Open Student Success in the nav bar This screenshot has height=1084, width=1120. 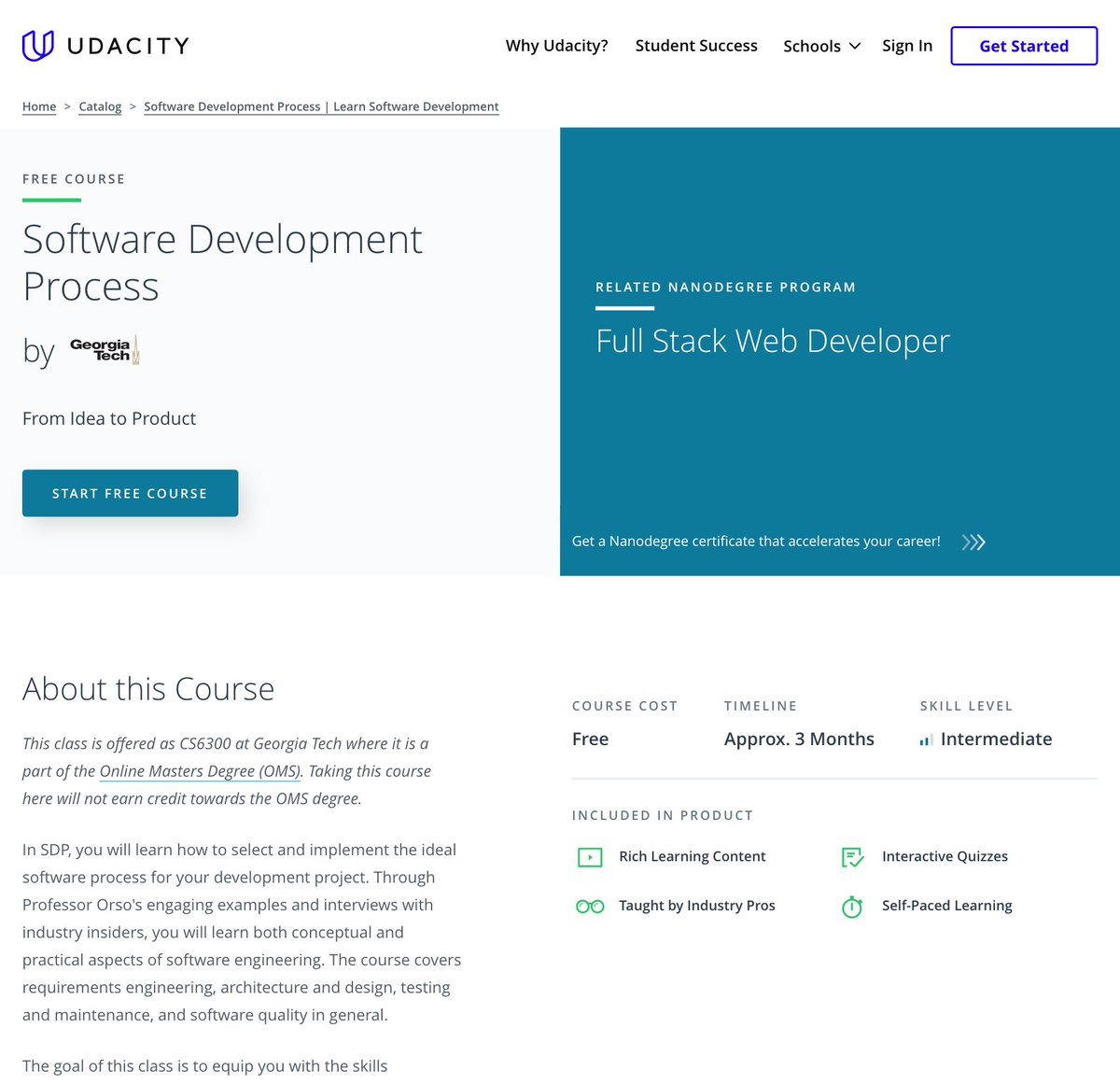pyautogui.click(x=696, y=46)
